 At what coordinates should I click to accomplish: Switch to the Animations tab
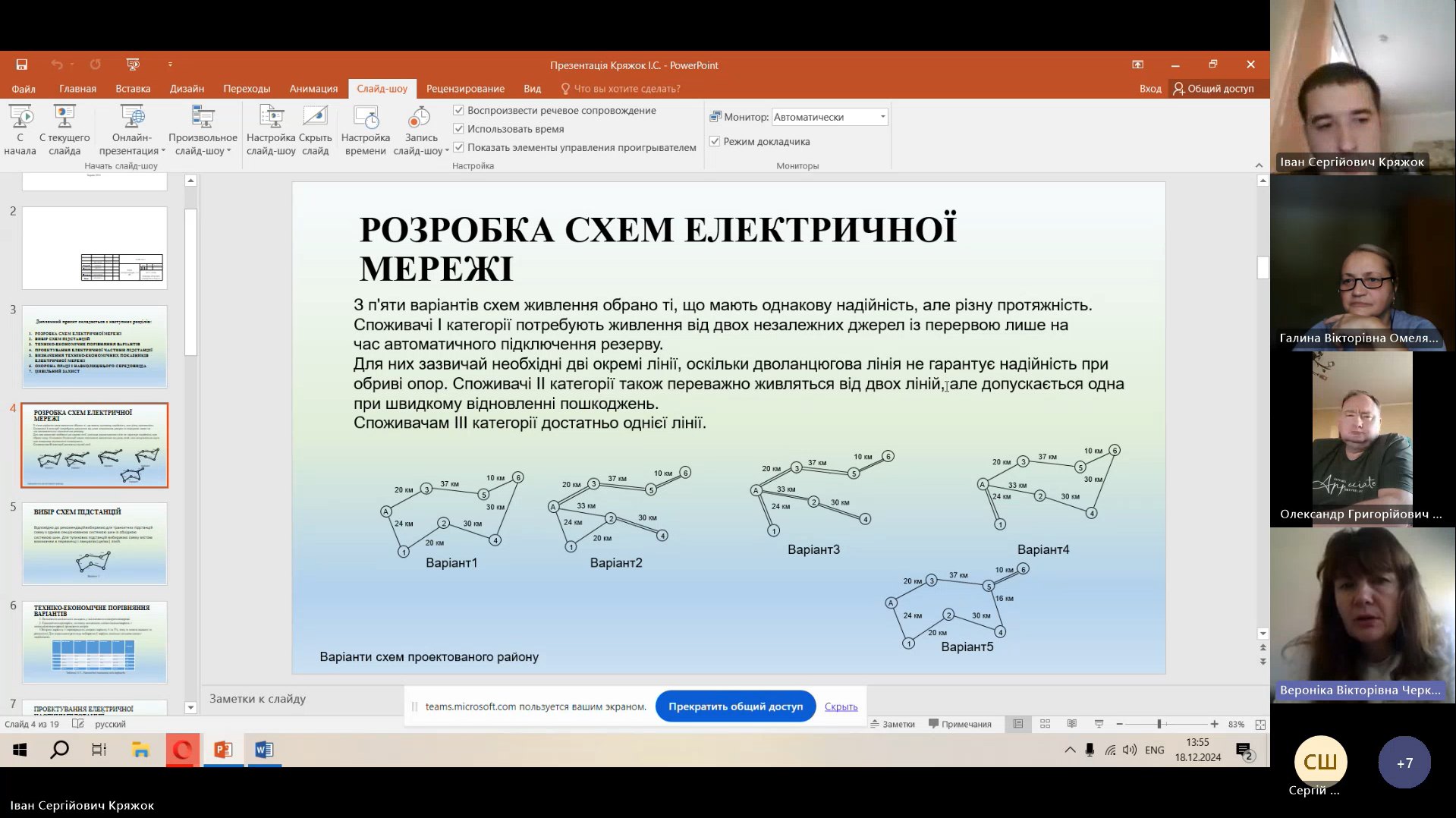tap(313, 89)
